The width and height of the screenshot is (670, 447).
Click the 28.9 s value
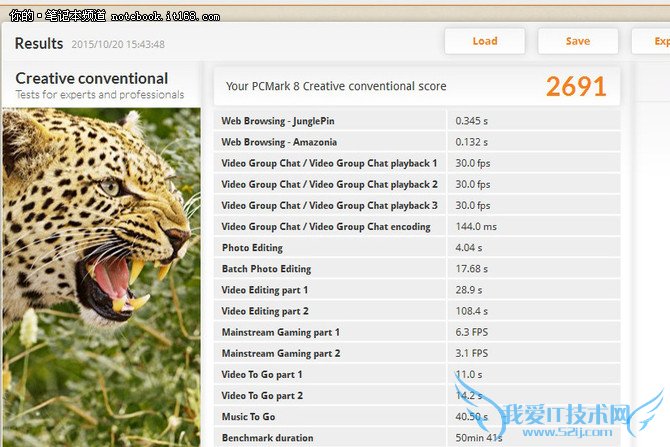(469, 290)
